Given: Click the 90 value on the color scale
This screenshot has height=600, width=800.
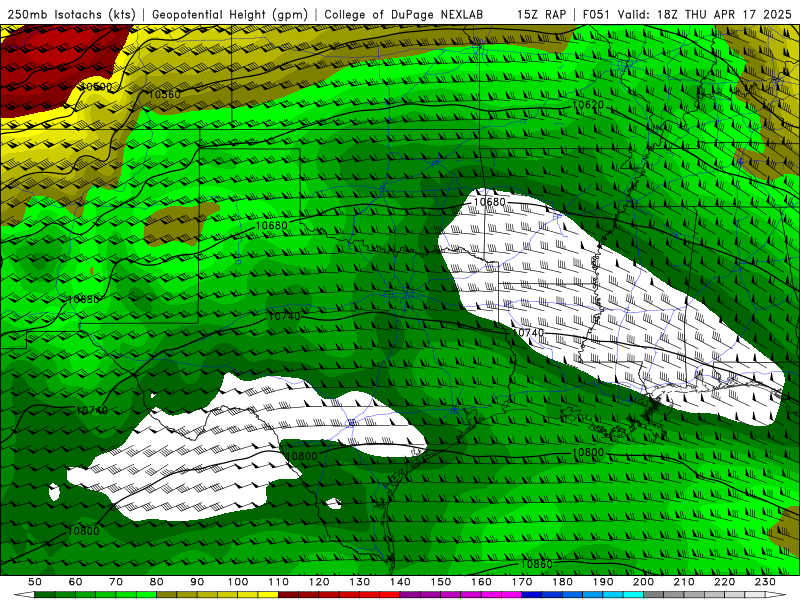Looking at the screenshot, I should coord(197,582).
